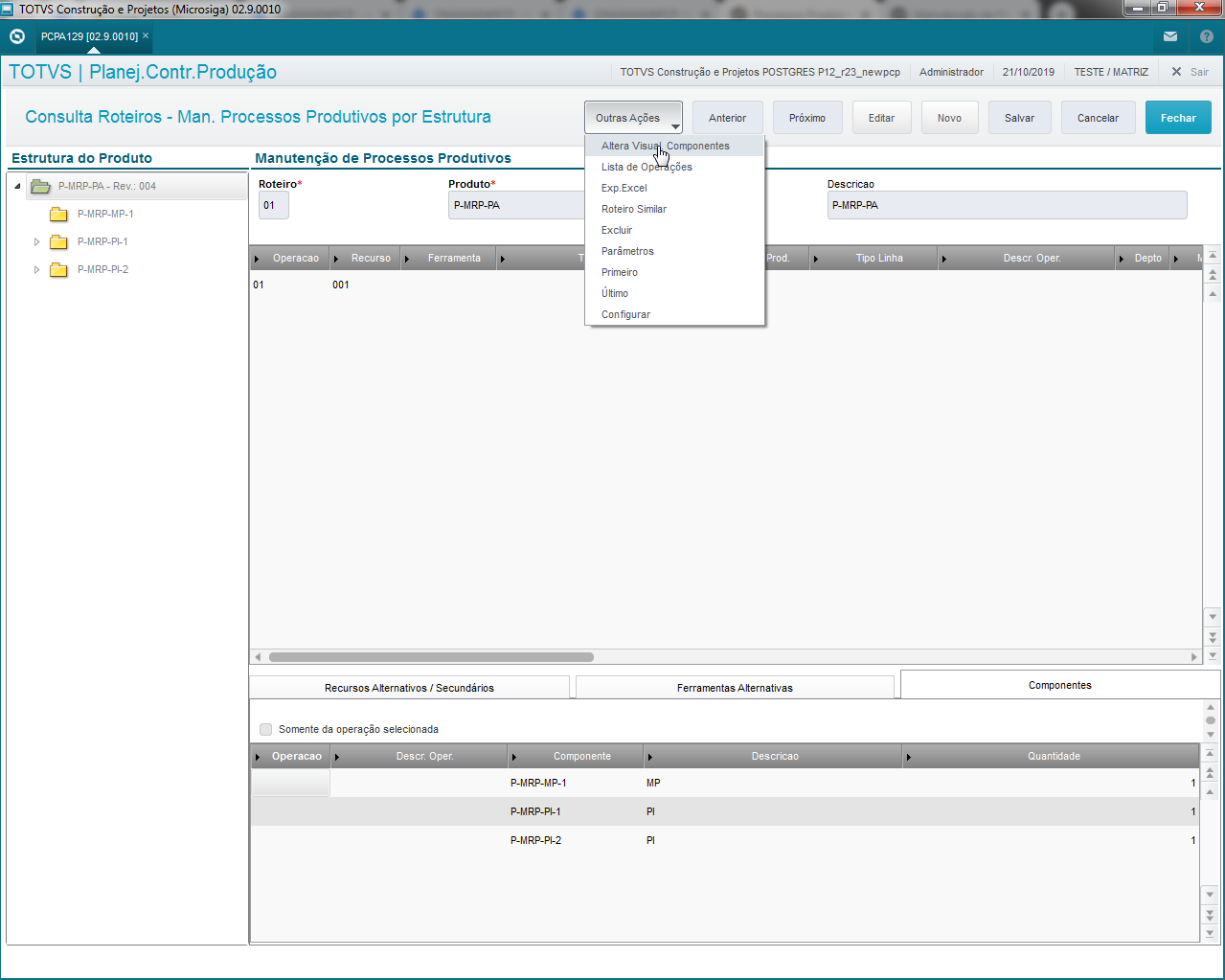The width and height of the screenshot is (1225, 980).
Task: Click the Quantidade column header
Action: click(1054, 757)
